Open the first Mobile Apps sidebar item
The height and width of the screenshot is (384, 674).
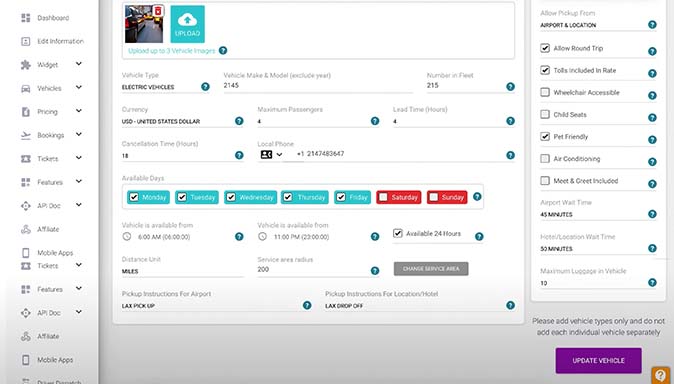47,252
